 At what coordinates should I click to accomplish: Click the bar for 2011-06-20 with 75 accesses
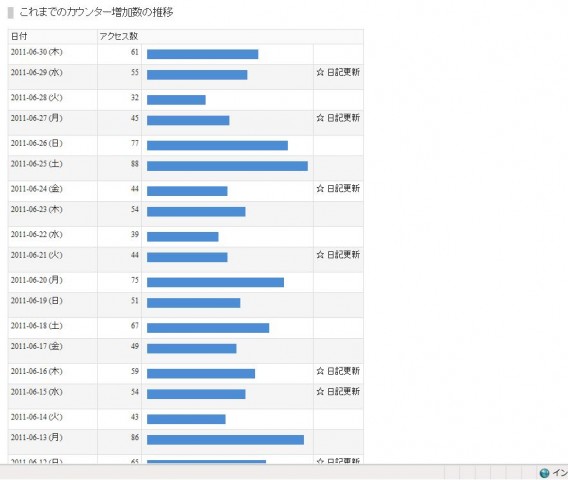216,282
